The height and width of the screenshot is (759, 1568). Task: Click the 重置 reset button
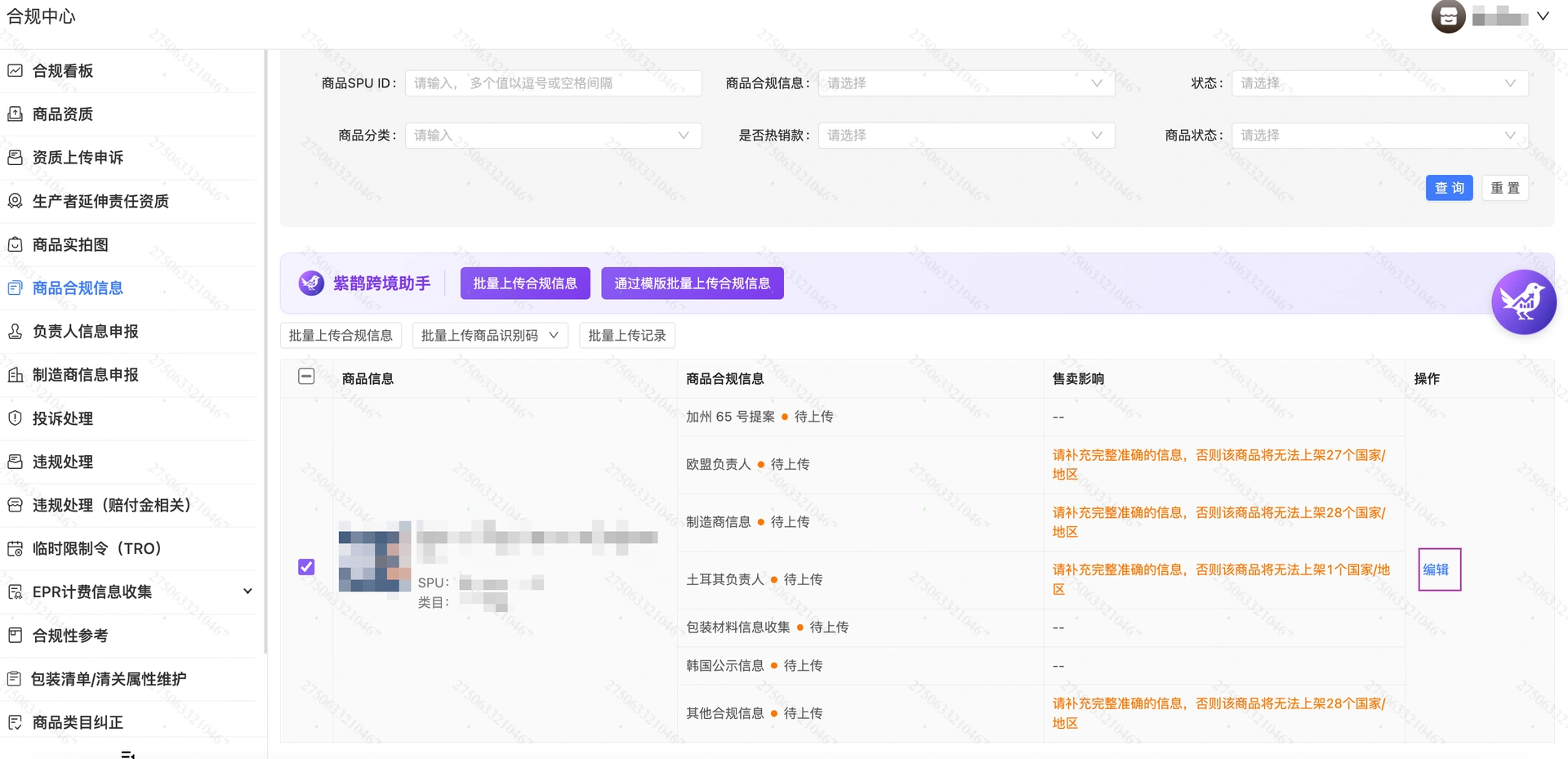tap(1505, 188)
